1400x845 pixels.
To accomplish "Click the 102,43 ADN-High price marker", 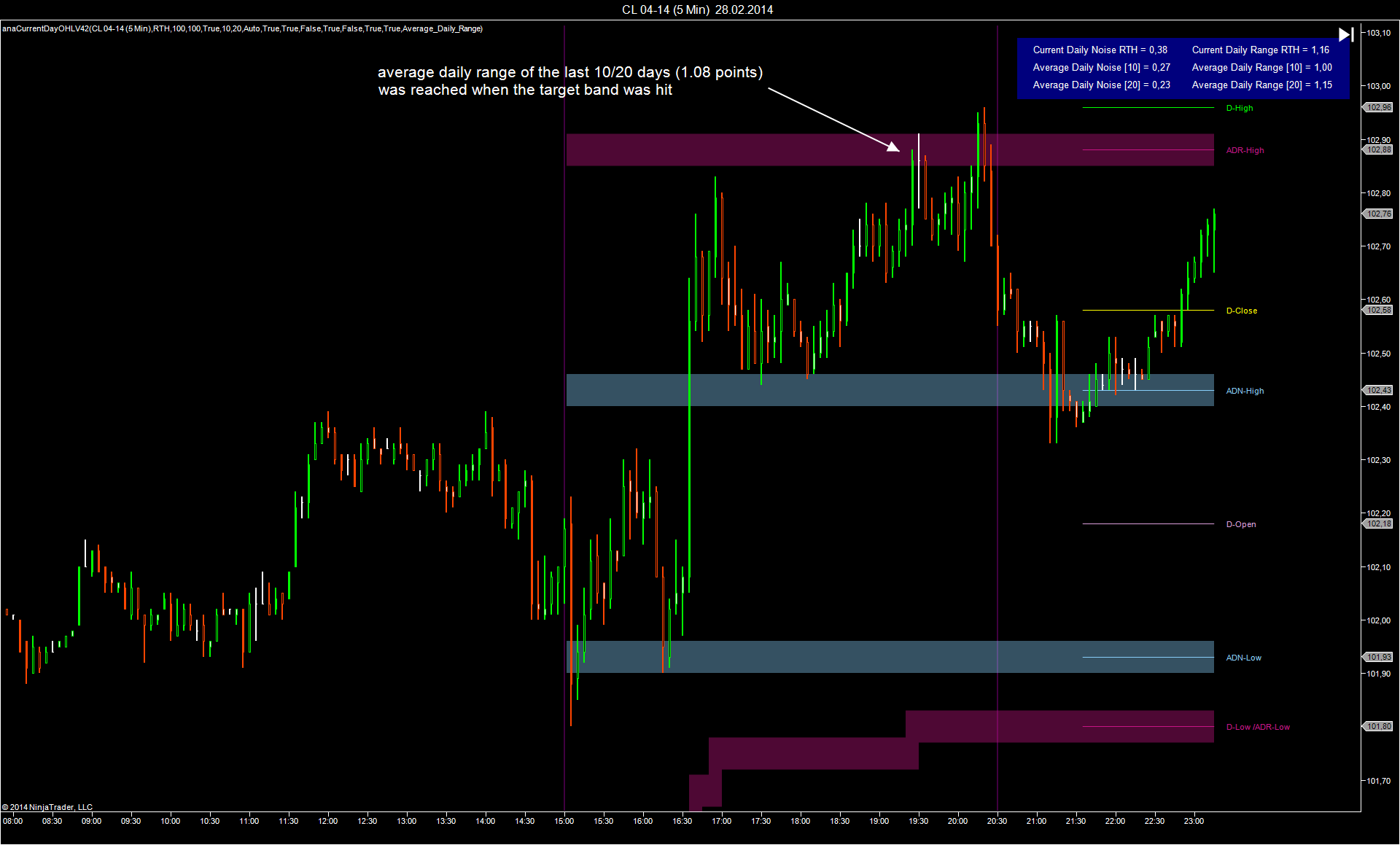I will pyautogui.click(x=1378, y=390).
